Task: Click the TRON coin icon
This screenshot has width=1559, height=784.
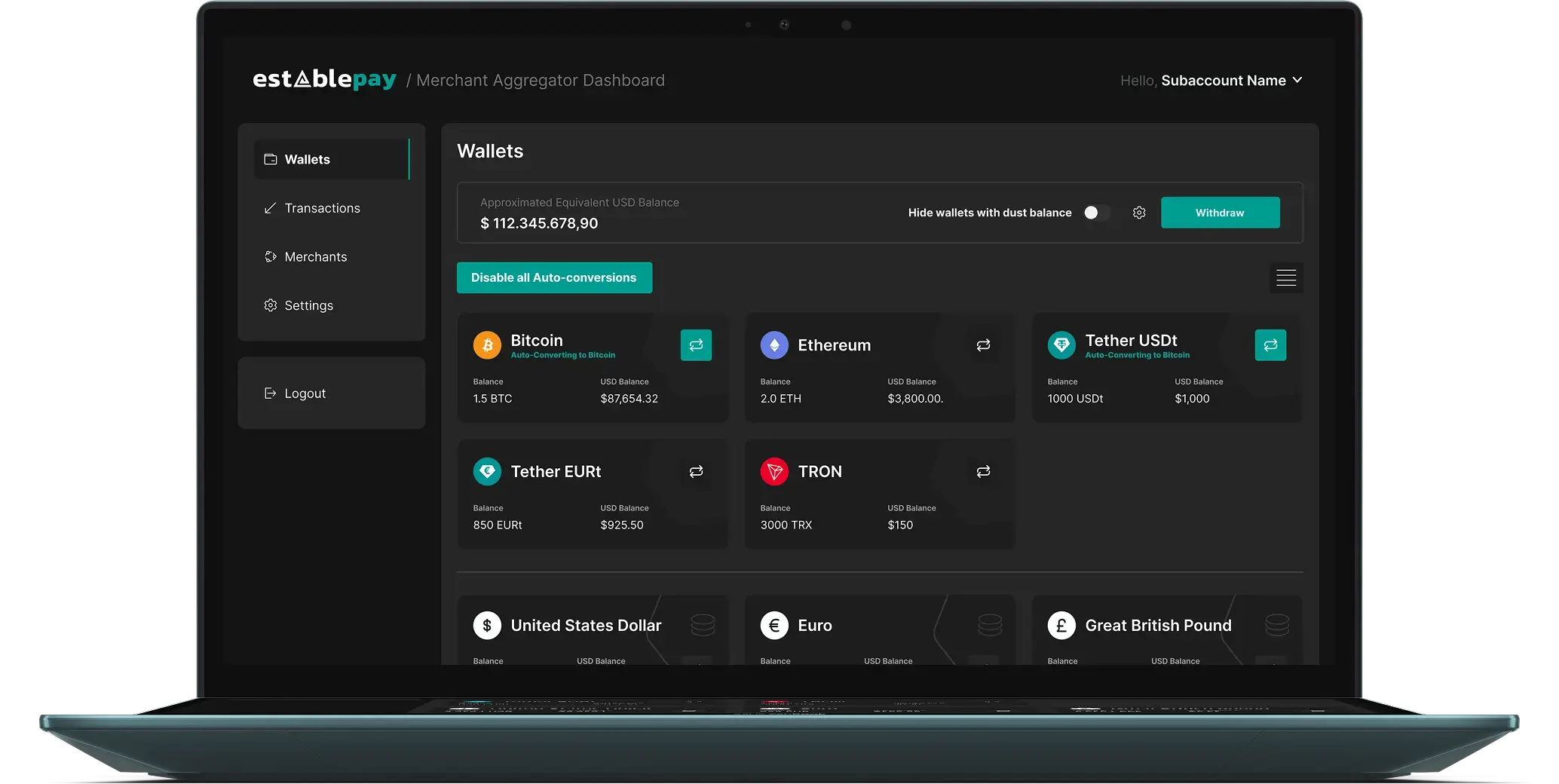Action: pyautogui.click(x=774, y=472)
